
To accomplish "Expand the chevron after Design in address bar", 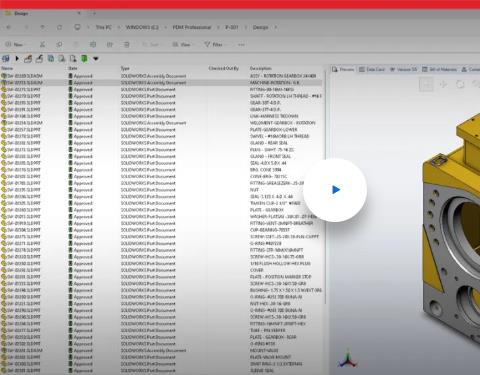I will [x=276, y=27].
